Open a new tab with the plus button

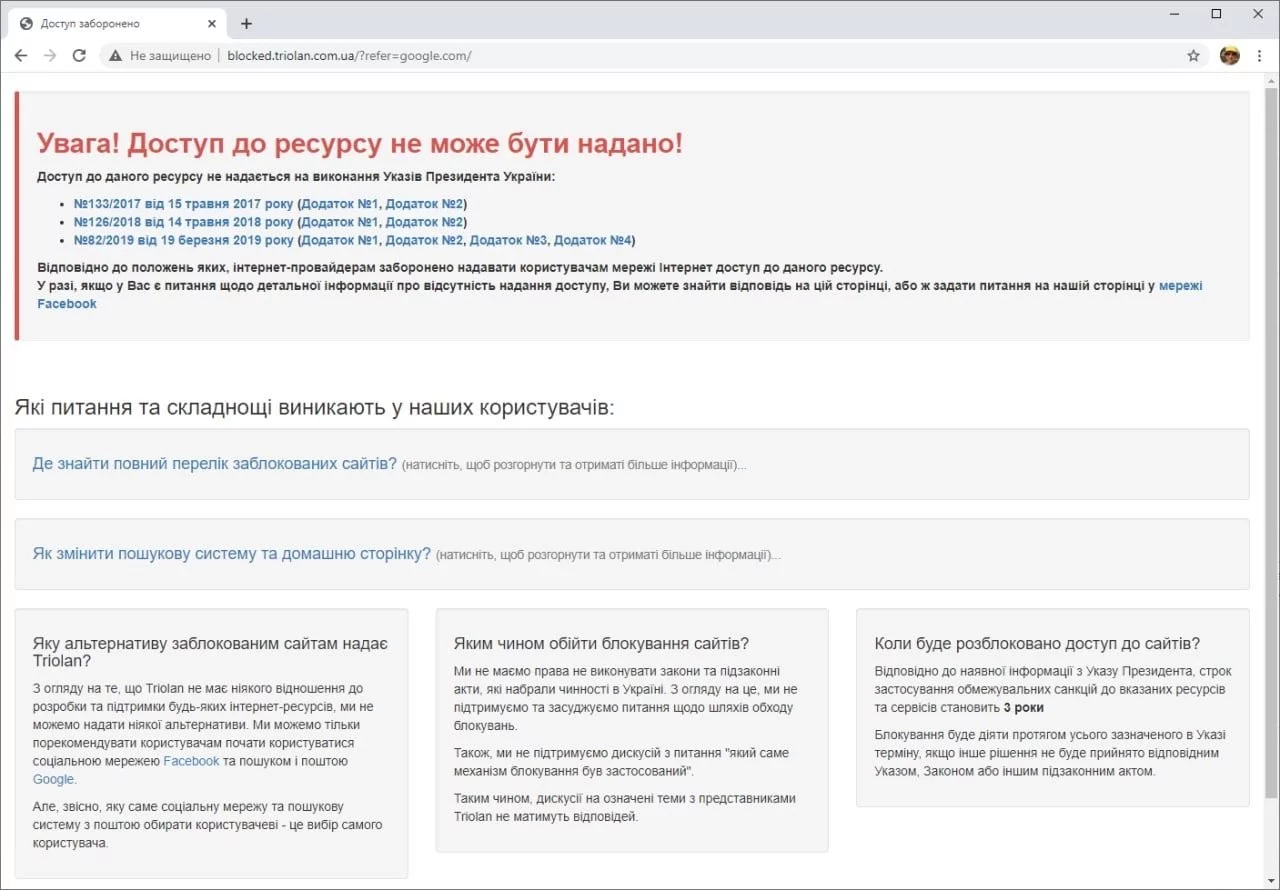click(247, 23)
